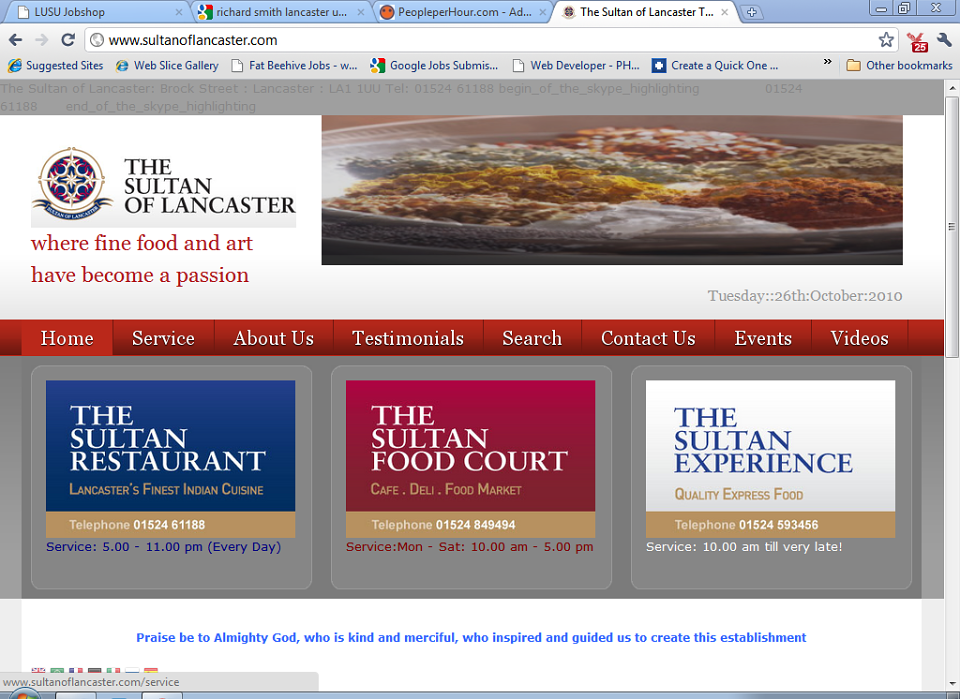Click the 'Service: 10.00 am till very late!' text
Image resolution: width=960 pixels, height=699 pixels.
coord(744,547)
